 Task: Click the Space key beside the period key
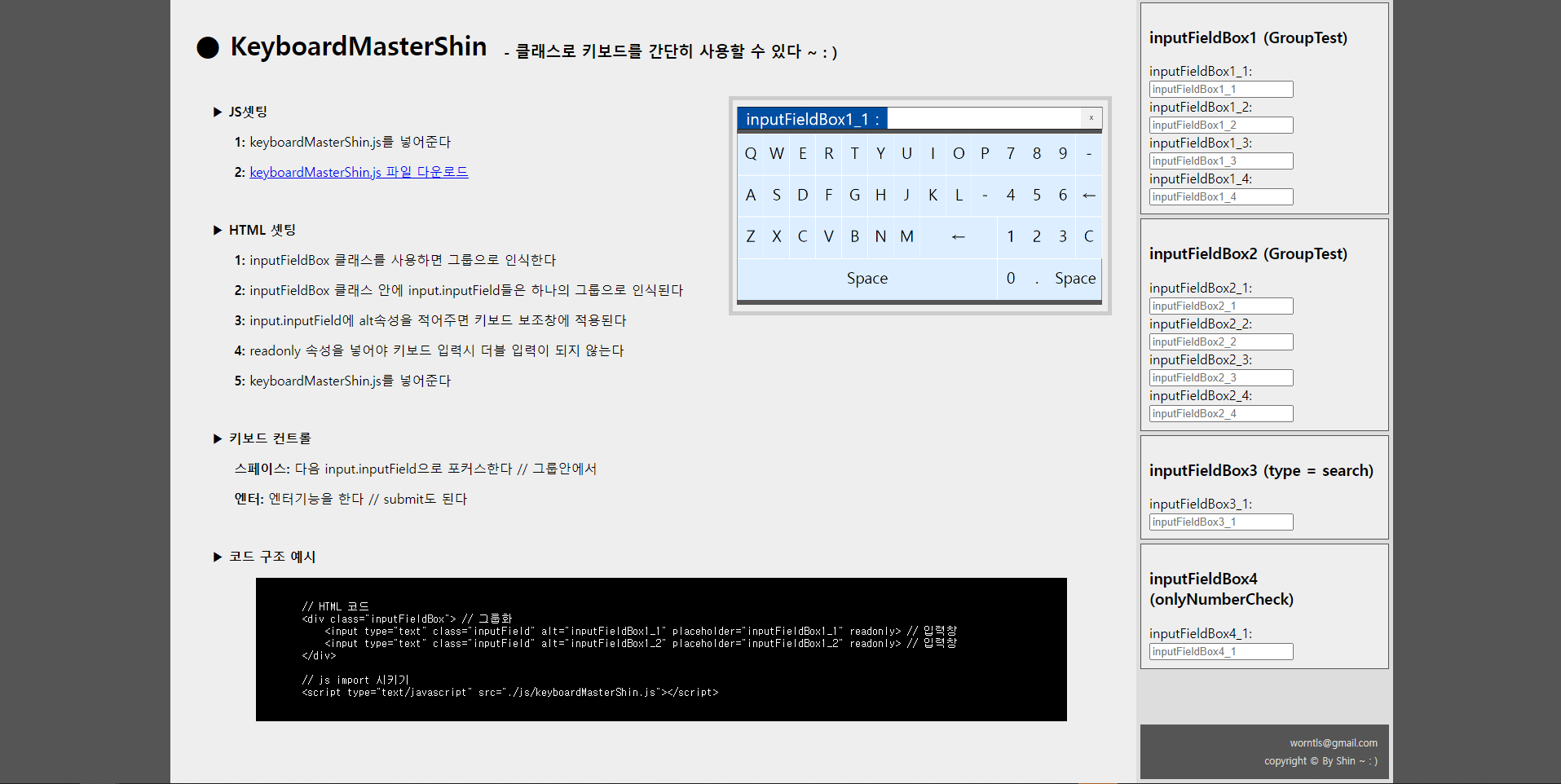[1076, 279]
